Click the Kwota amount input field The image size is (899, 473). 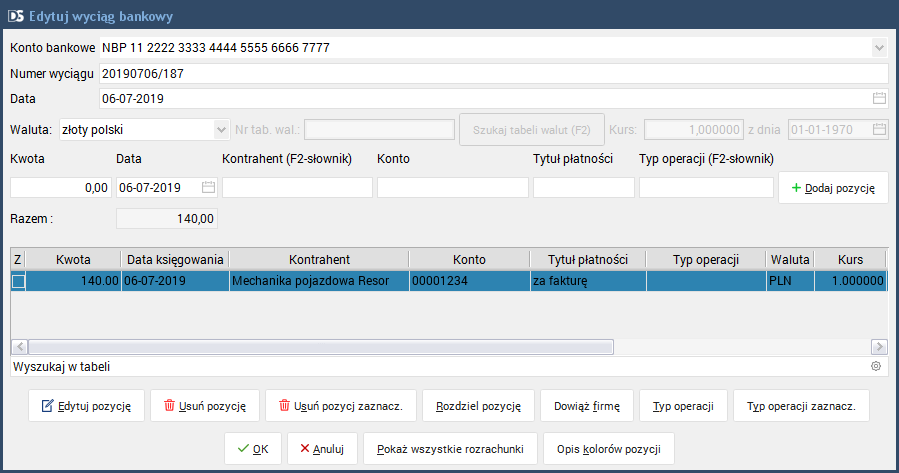click(x=61, y=187)
